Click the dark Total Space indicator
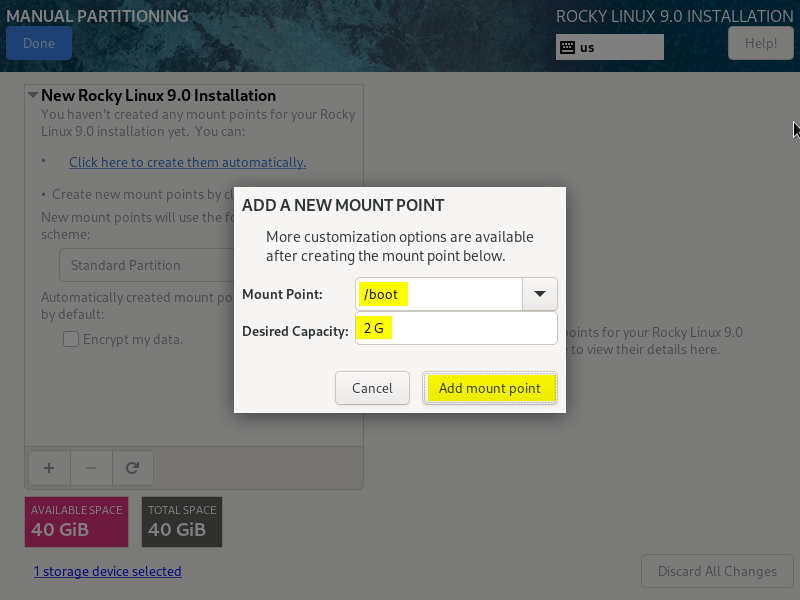 181,521
